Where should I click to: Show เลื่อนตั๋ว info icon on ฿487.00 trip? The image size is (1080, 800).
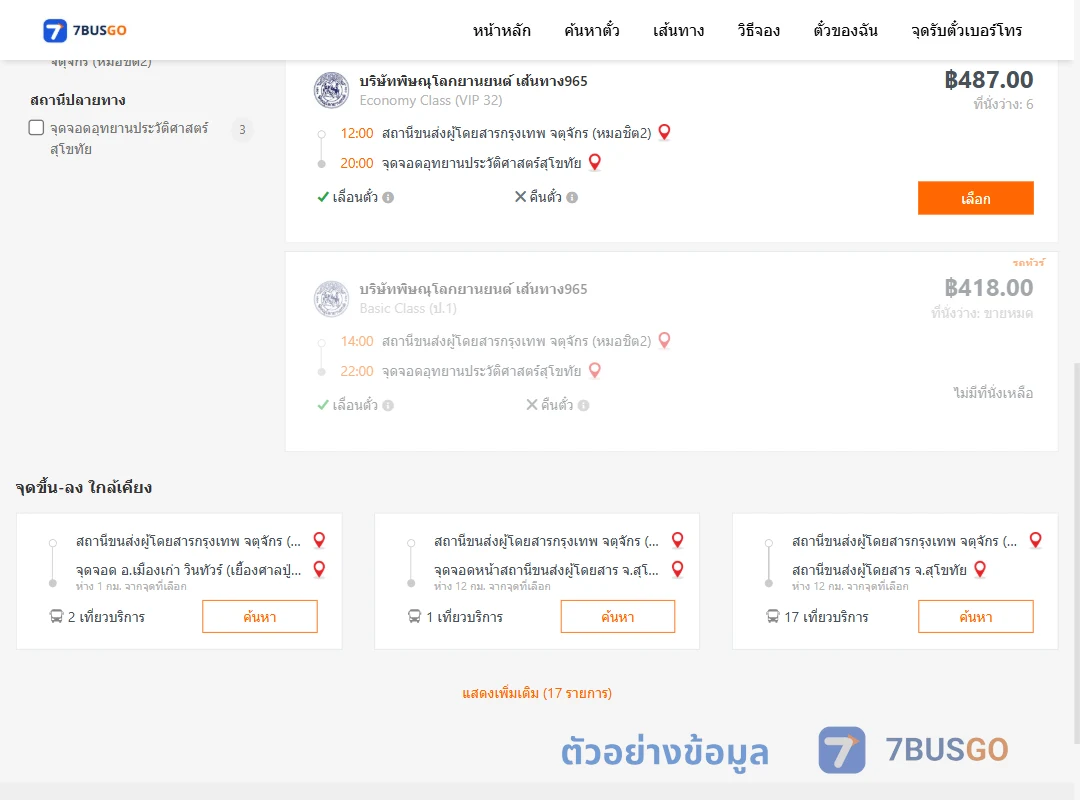pos(388,198)
